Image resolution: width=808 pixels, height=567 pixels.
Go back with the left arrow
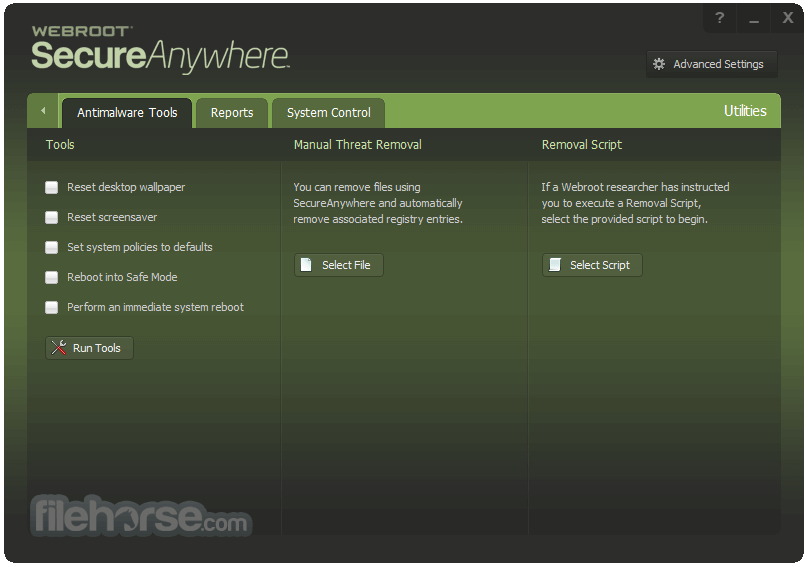pos(43,110)
